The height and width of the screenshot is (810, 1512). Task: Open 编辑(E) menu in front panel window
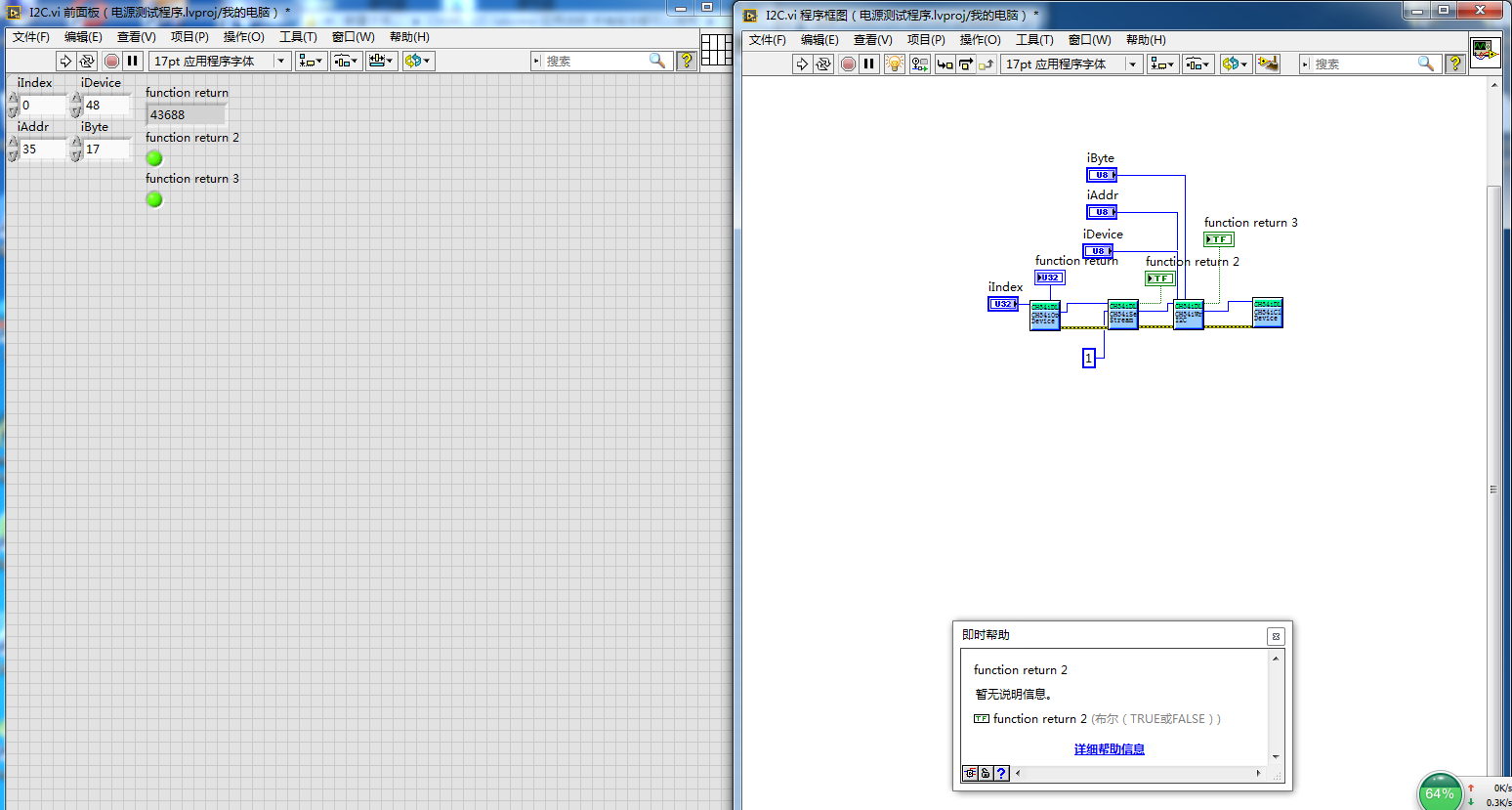[83, 37]
